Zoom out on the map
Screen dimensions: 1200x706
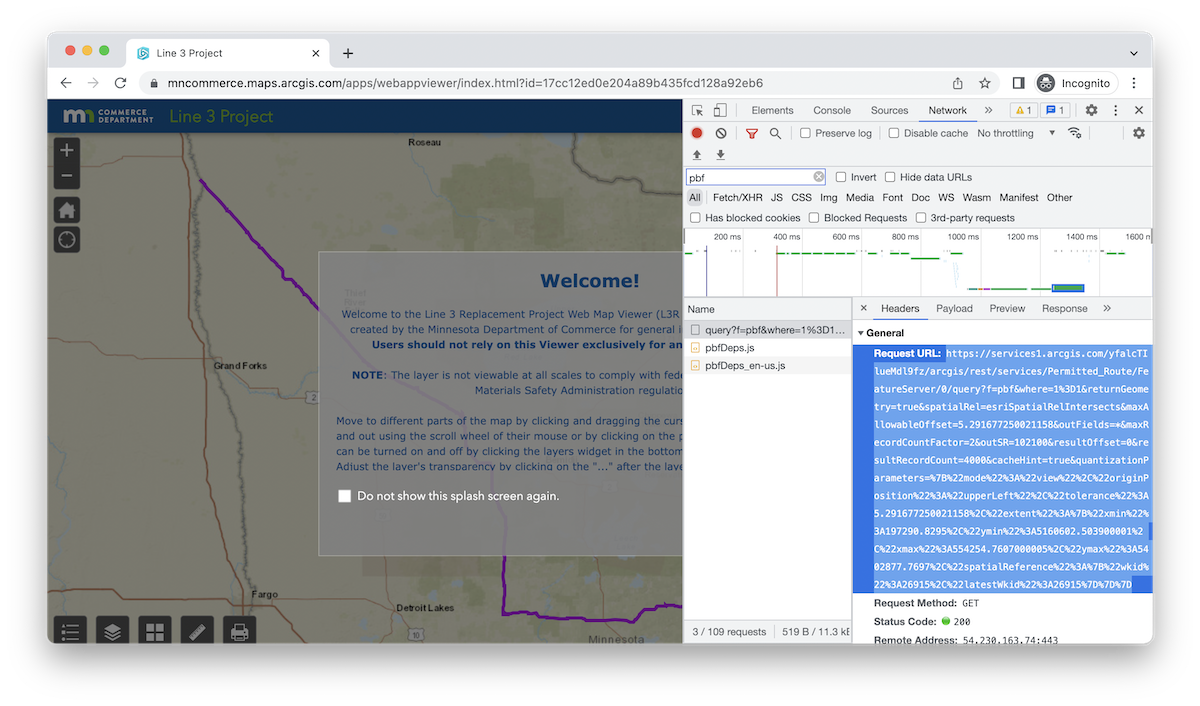point(67,176)
